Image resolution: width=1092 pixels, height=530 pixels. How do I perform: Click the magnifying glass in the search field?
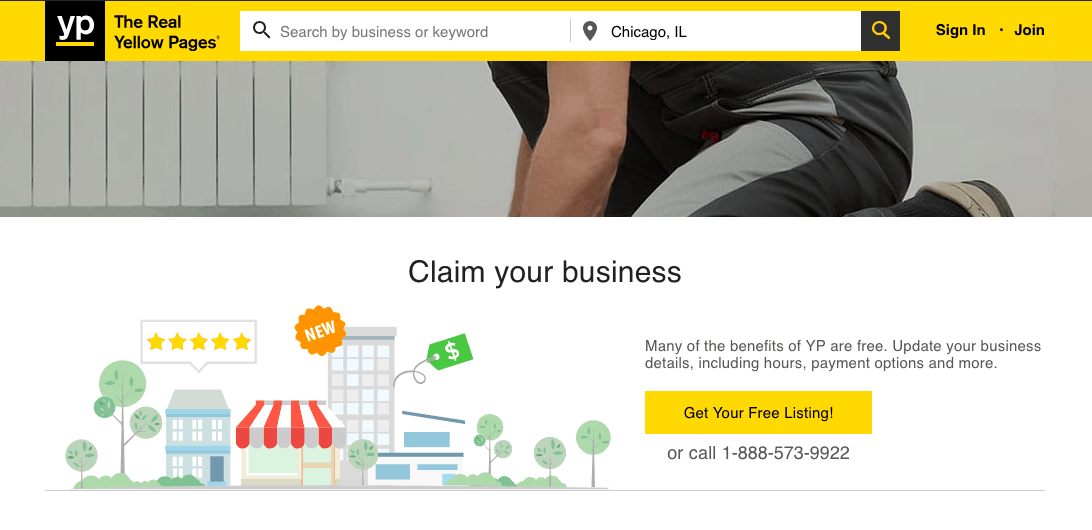point(261,30)
